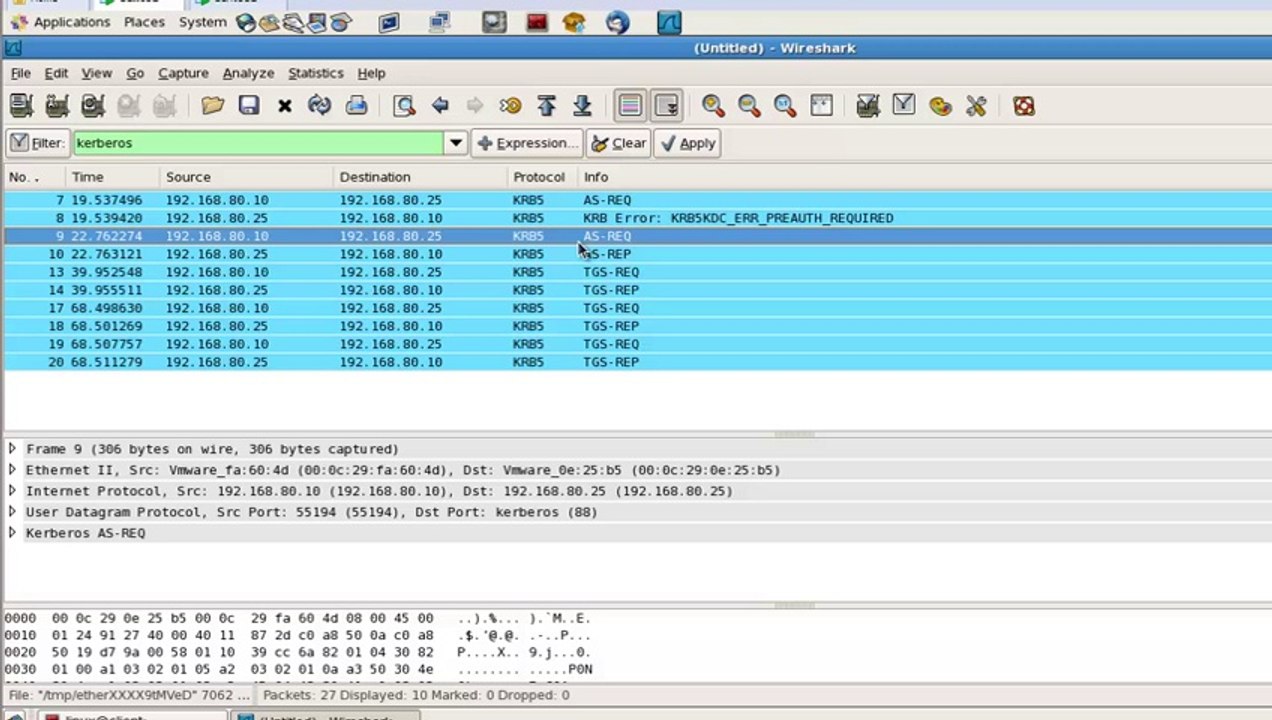Open the capture interfaces list icon

21,106
